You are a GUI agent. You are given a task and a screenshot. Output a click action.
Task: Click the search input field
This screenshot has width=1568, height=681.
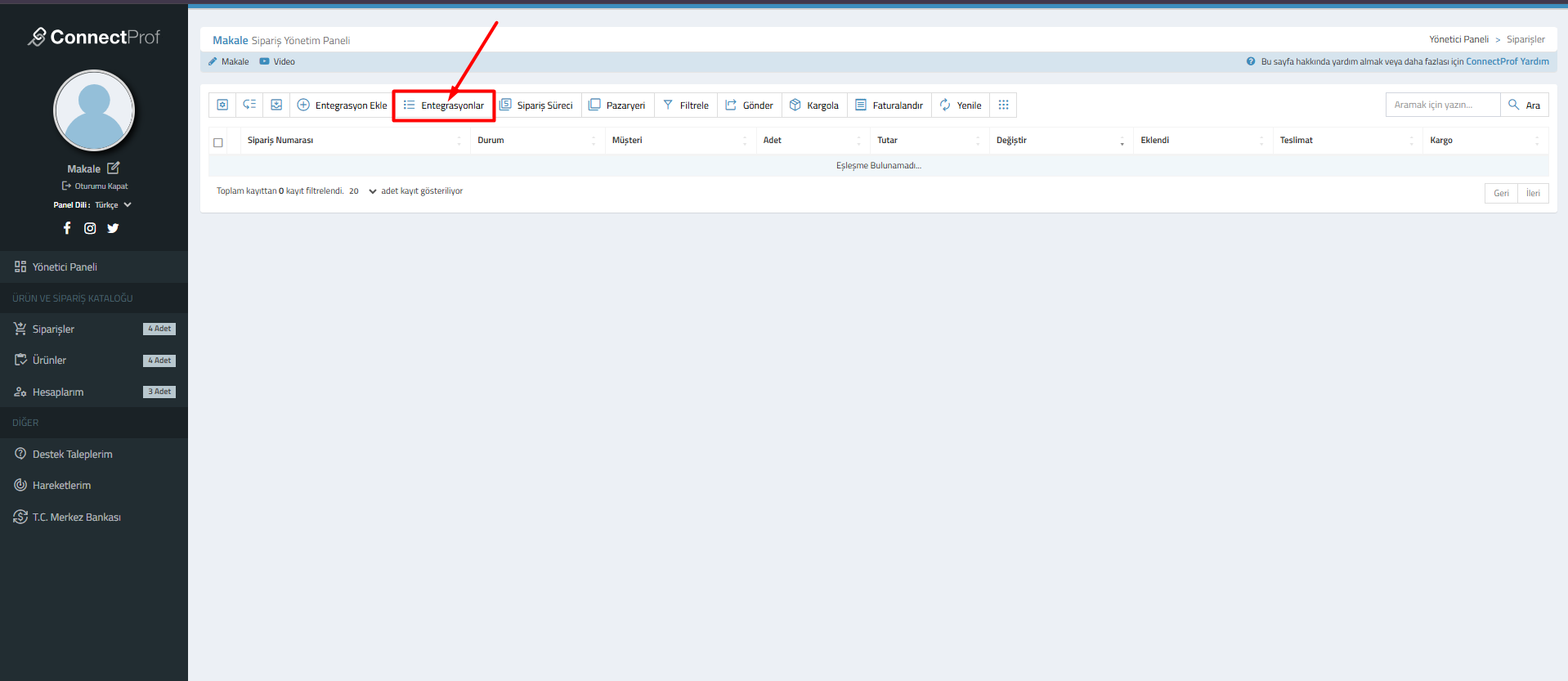point(1442,105)
